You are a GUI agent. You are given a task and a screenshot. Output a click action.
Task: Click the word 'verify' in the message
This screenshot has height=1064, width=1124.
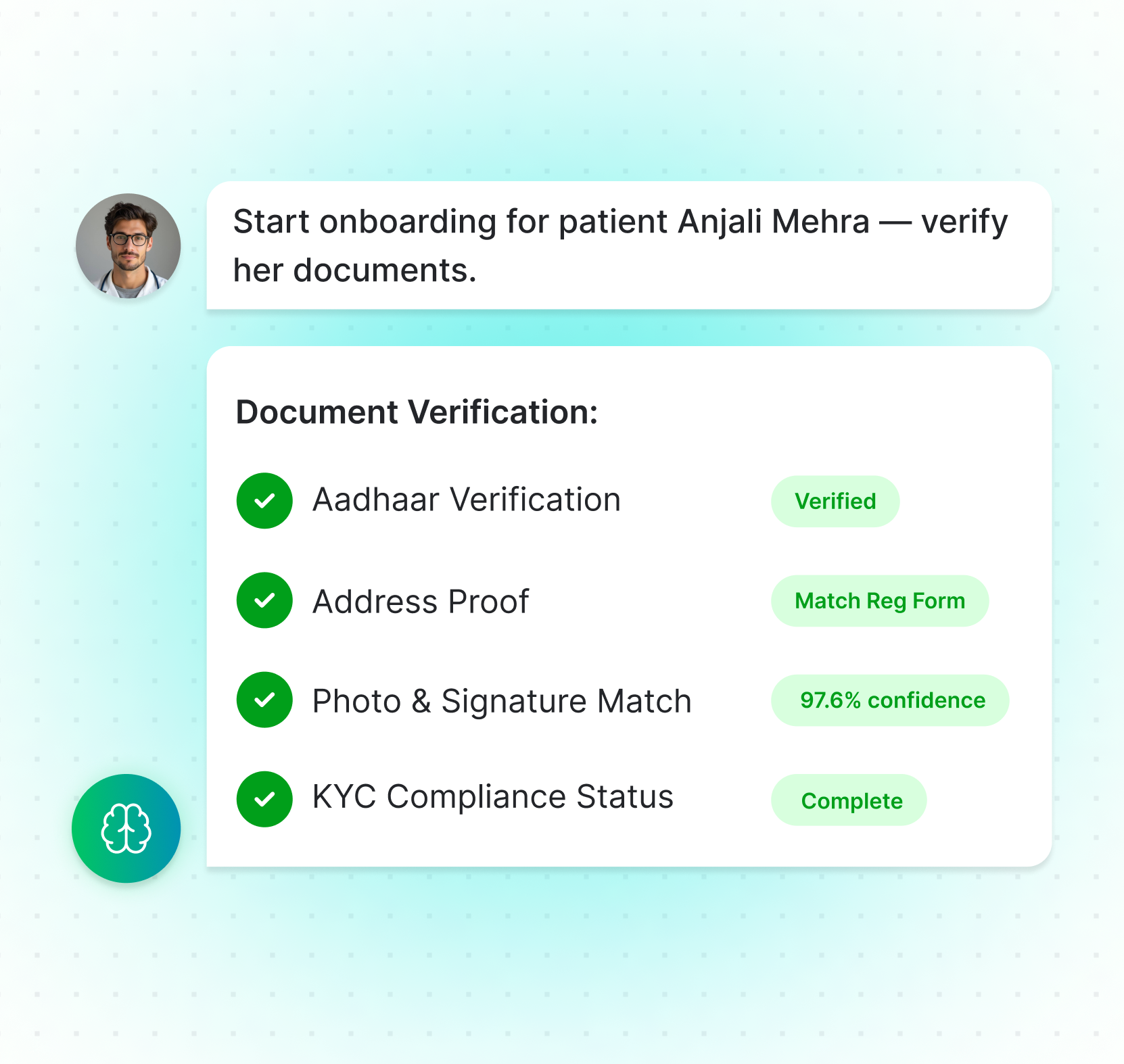964,223
